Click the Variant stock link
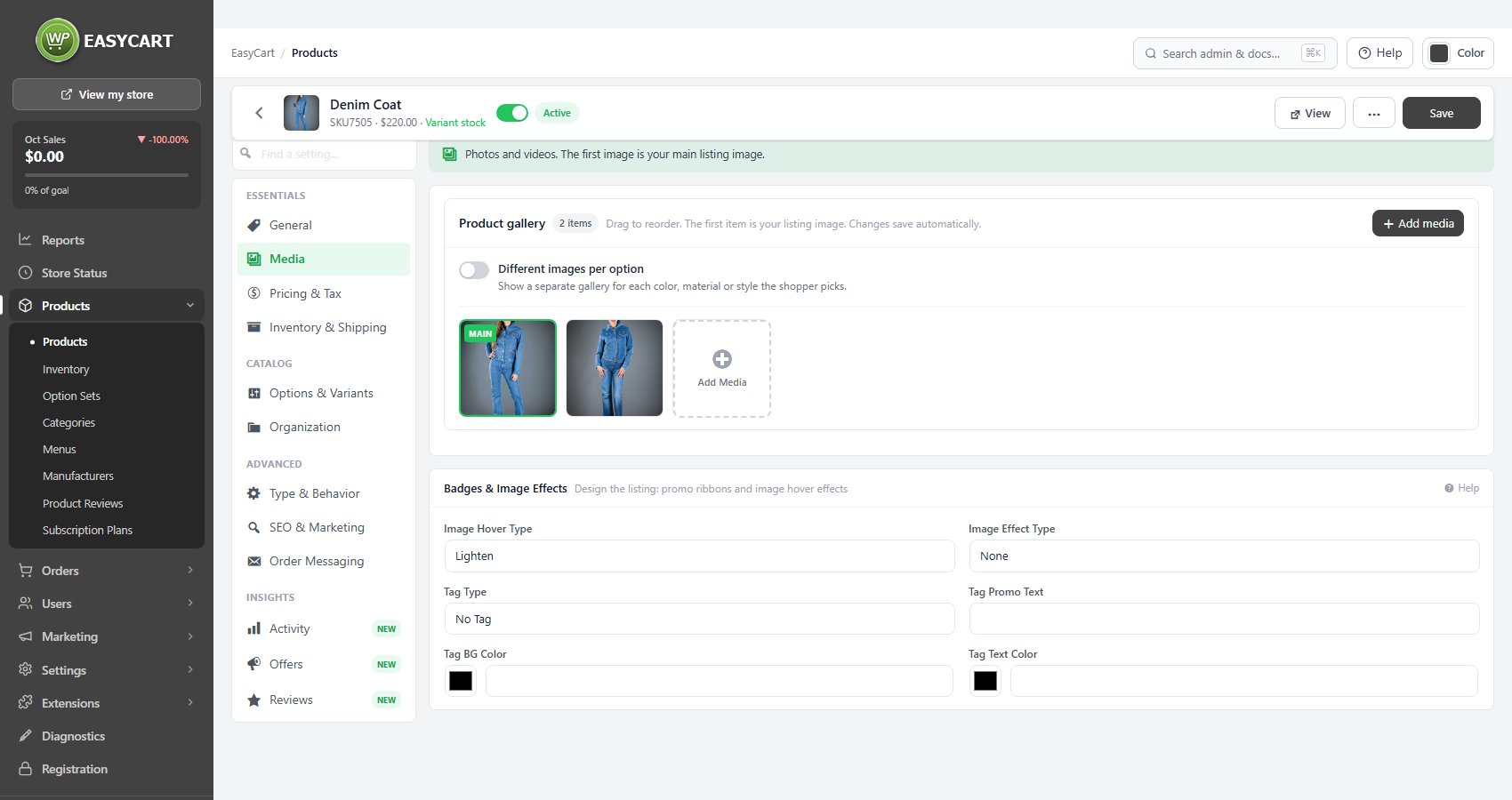 455,123
